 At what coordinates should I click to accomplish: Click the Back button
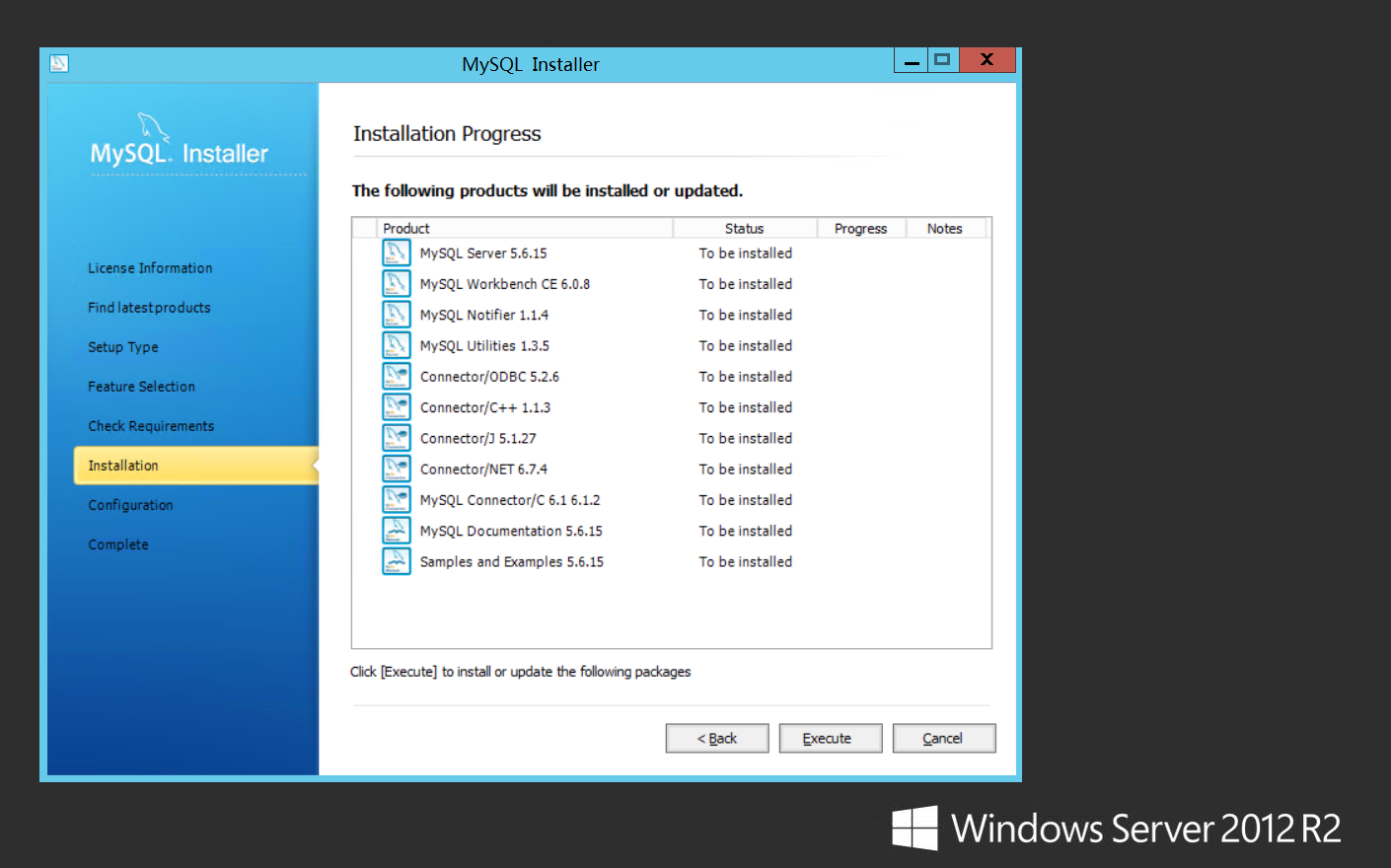click(717, 738)
